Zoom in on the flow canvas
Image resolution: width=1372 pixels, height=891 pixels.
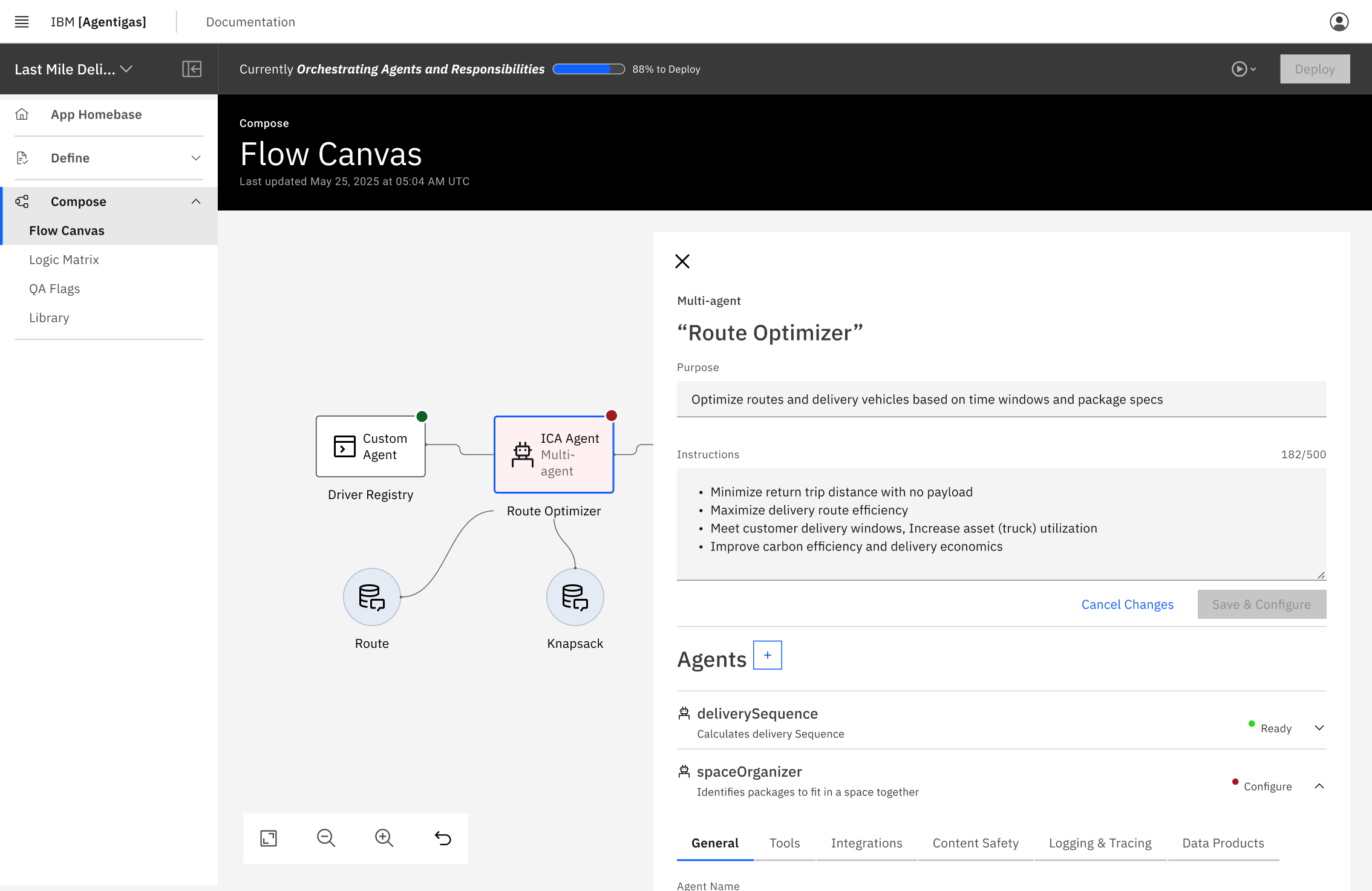click(384, 838)
